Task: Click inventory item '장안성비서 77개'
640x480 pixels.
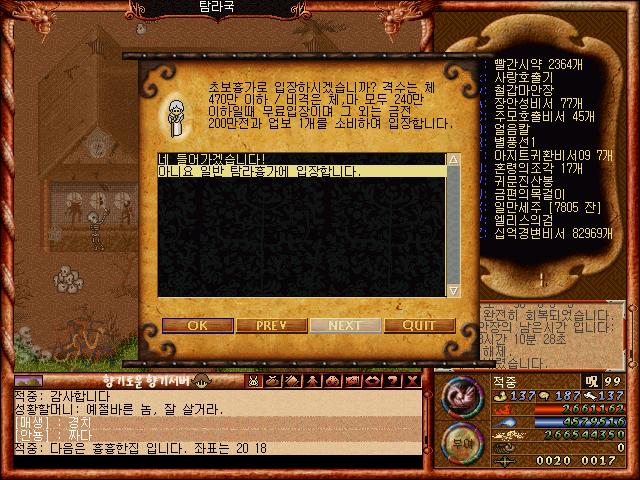Action: click(x=538, y=103)
